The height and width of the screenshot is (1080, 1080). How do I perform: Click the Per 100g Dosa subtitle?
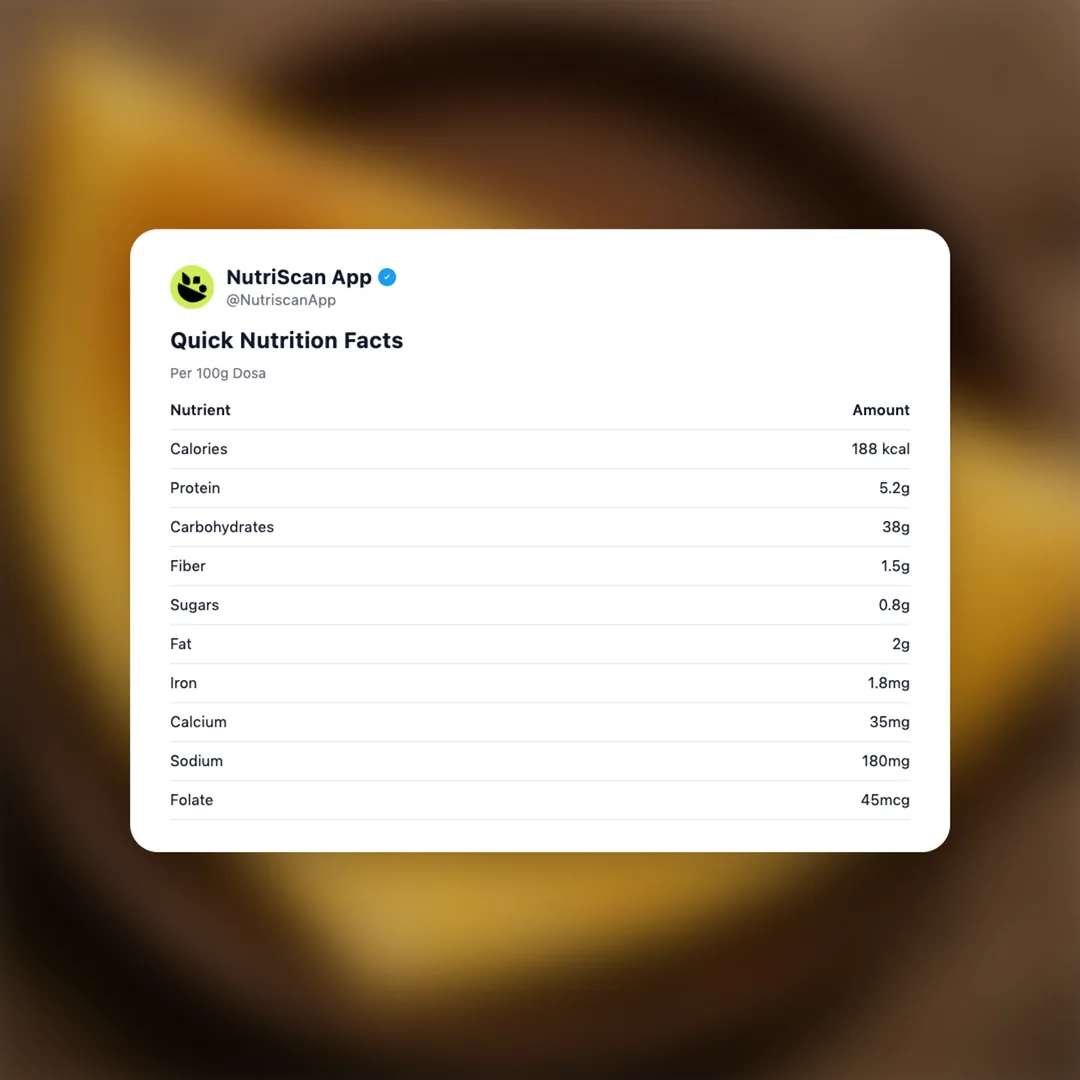tap(218, 373)
